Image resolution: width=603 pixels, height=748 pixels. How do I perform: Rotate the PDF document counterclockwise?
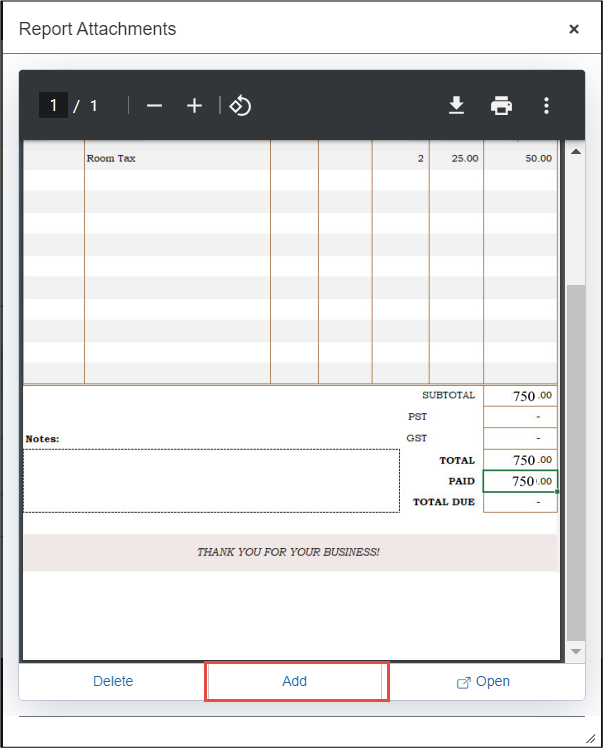pos(240,106)
